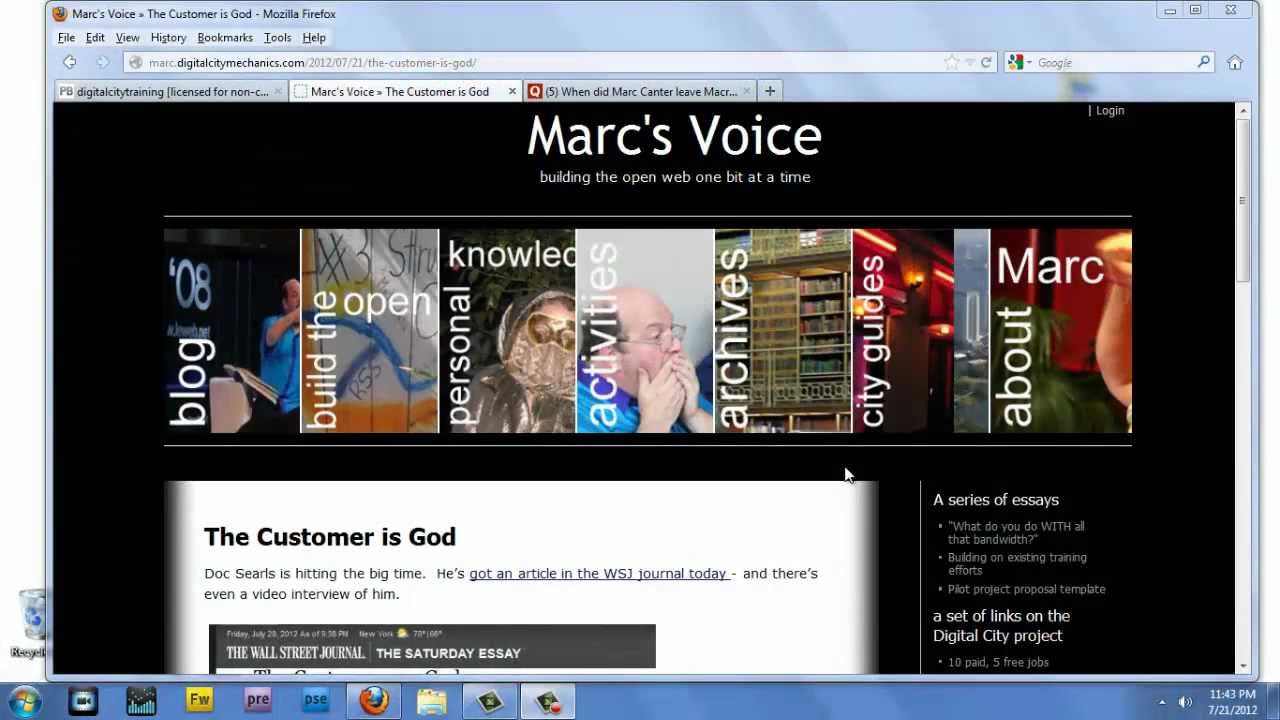Open the audio equalizer taskbar icon
The image size is (1280, 720).
click(x=141, y=700)
